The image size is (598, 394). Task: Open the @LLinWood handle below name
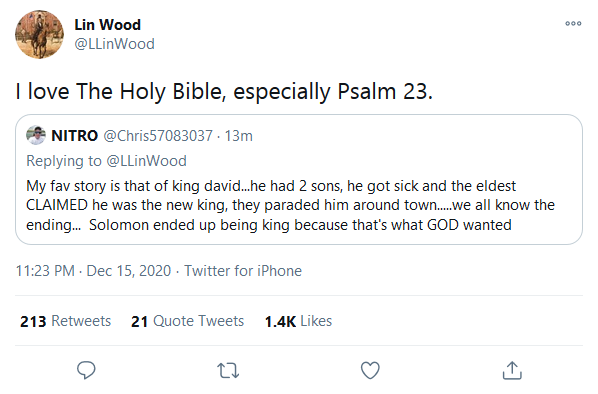pyautogui.click(x=114, y=44)
